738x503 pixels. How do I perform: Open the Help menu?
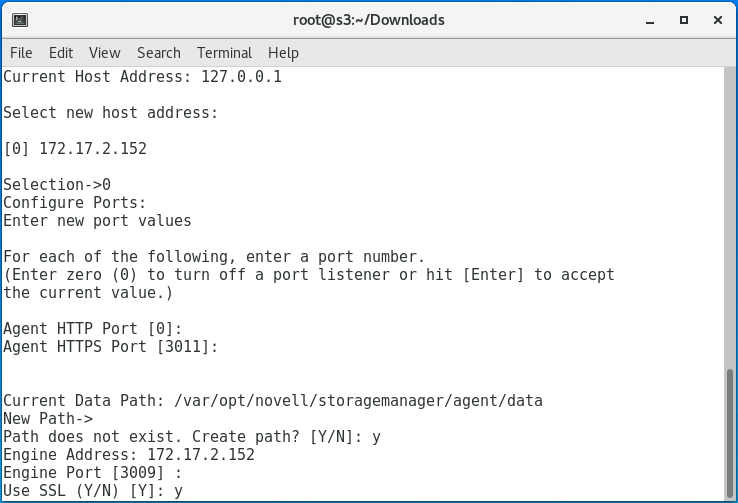tap(283, 53)
